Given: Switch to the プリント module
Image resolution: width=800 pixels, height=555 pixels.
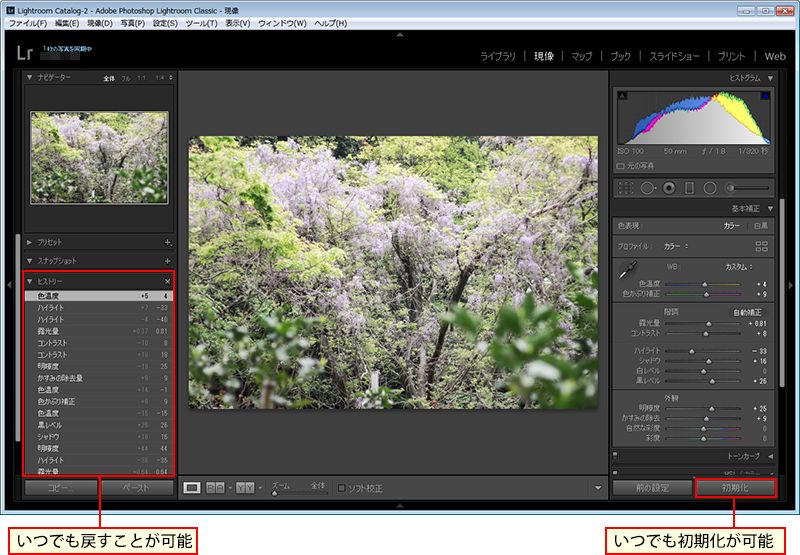Looking at the screenshot, I should [x=731, y=56].
